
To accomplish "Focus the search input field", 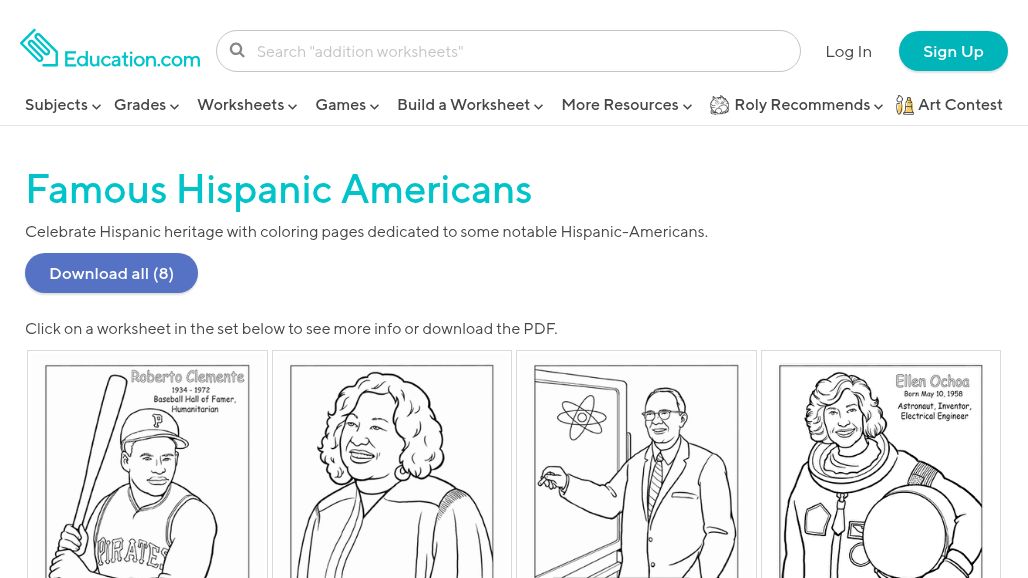I will tap(520, 51).
